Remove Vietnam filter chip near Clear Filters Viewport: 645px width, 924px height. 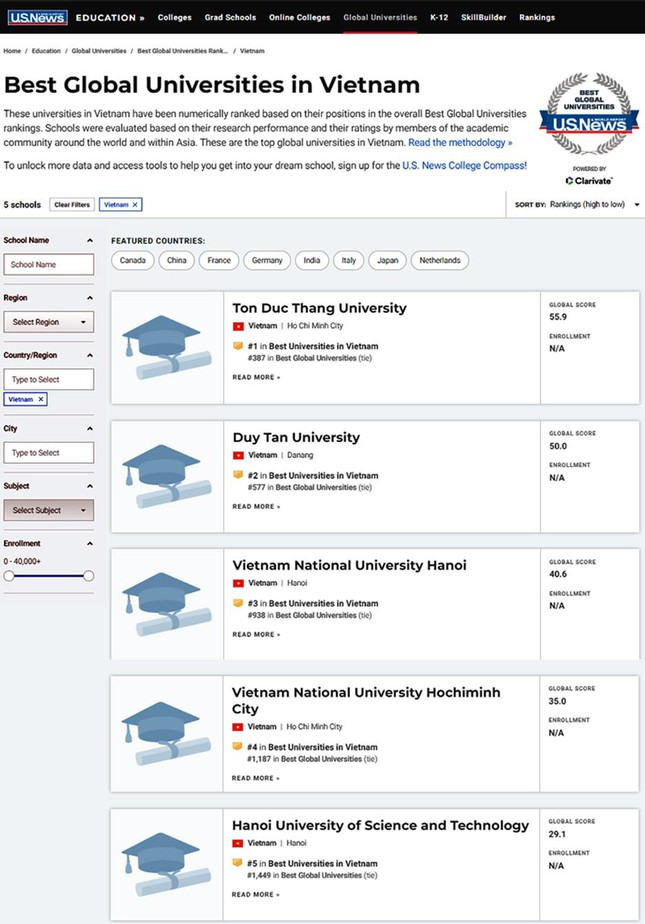[x=135, y=204]
